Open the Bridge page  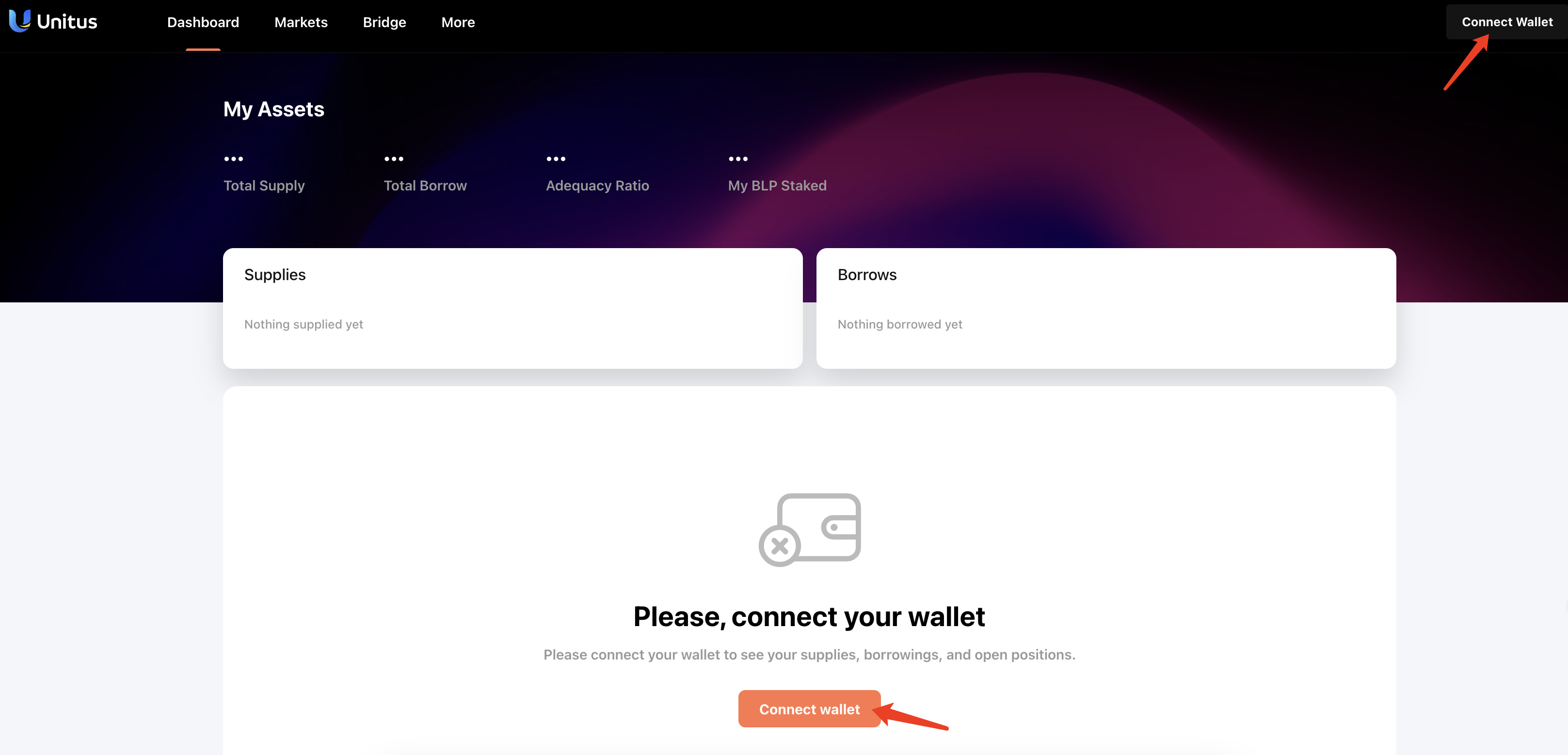384,22
